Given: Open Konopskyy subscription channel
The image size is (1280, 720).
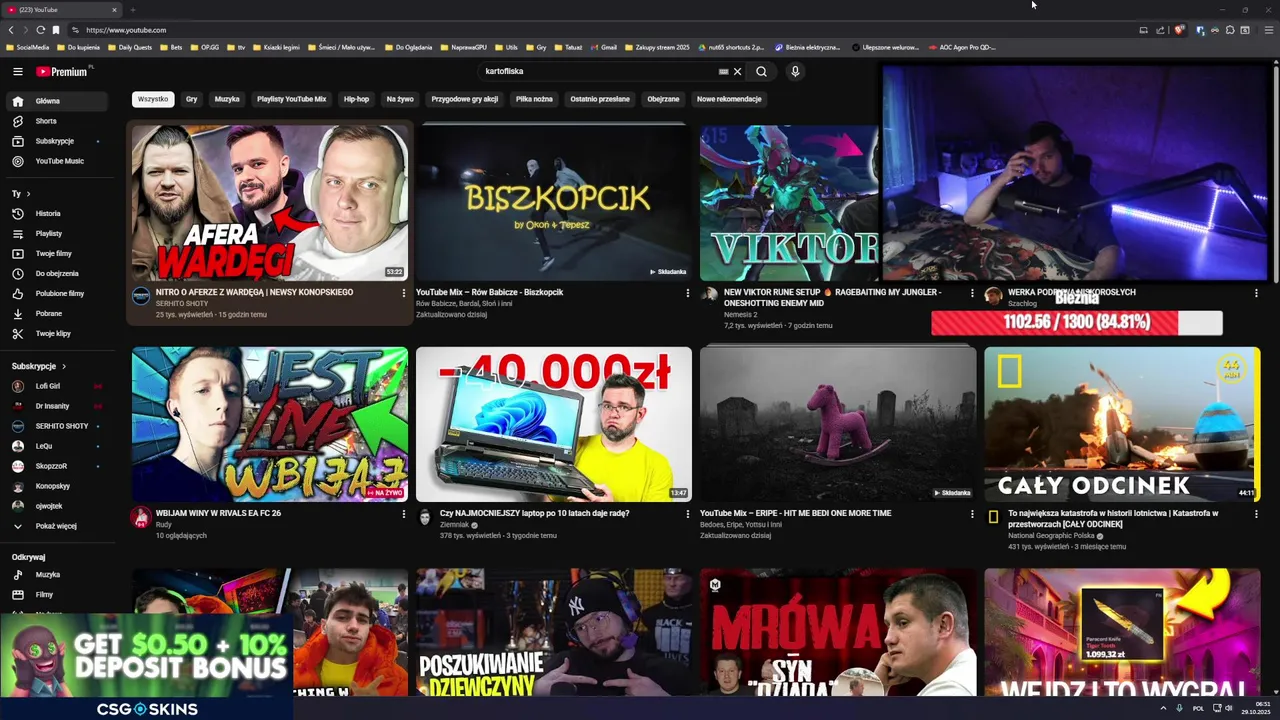Looking at the screenshot, I should point(53,486).
